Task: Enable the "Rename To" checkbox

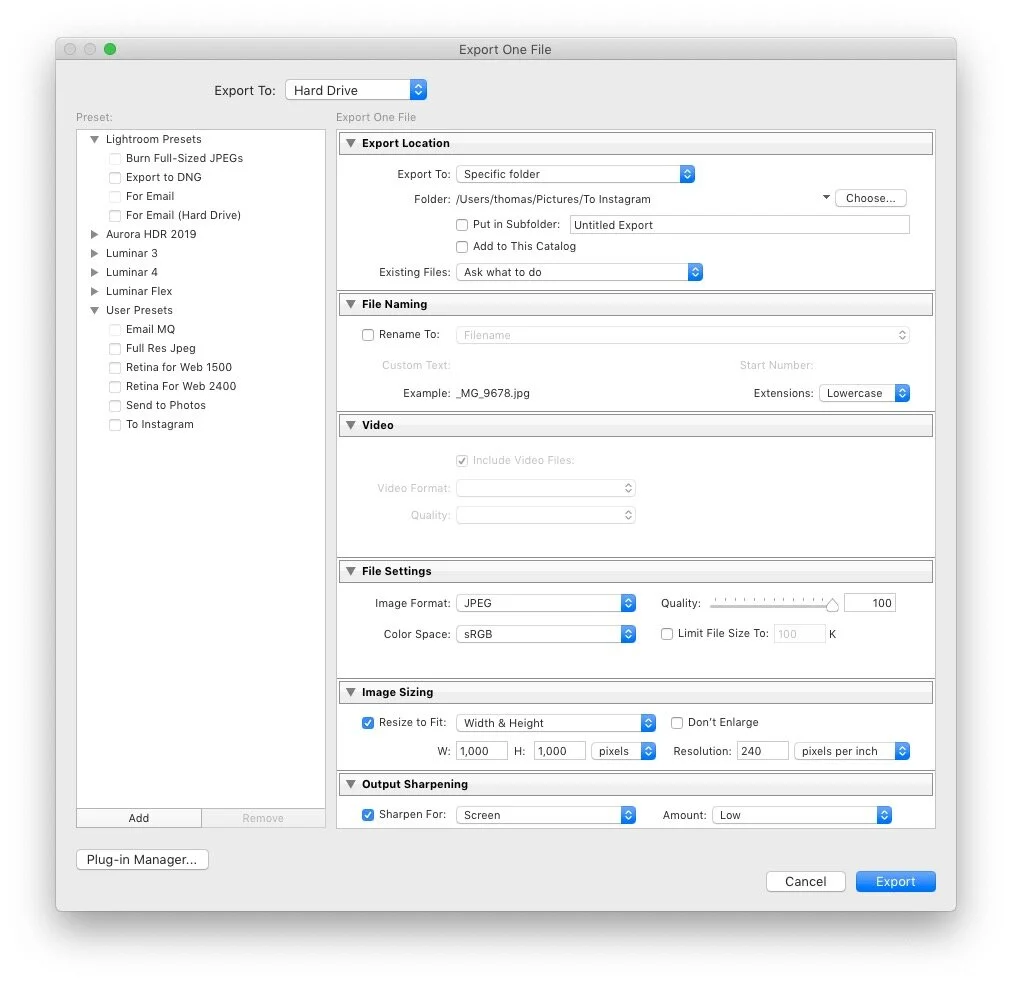Action: point(368,335)
